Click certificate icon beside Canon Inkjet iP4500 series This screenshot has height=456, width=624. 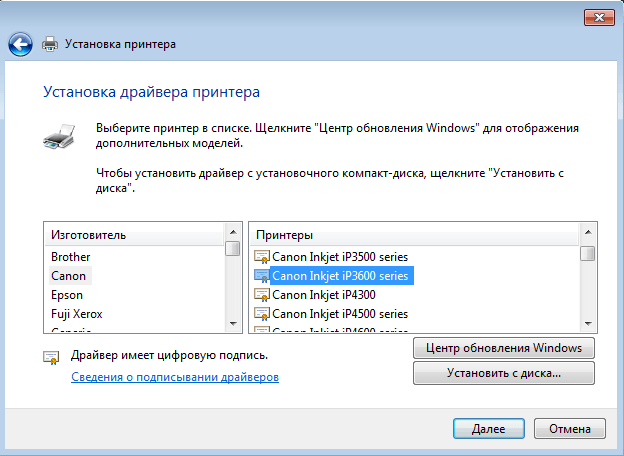pyautogui.click(x=262, y=314)
